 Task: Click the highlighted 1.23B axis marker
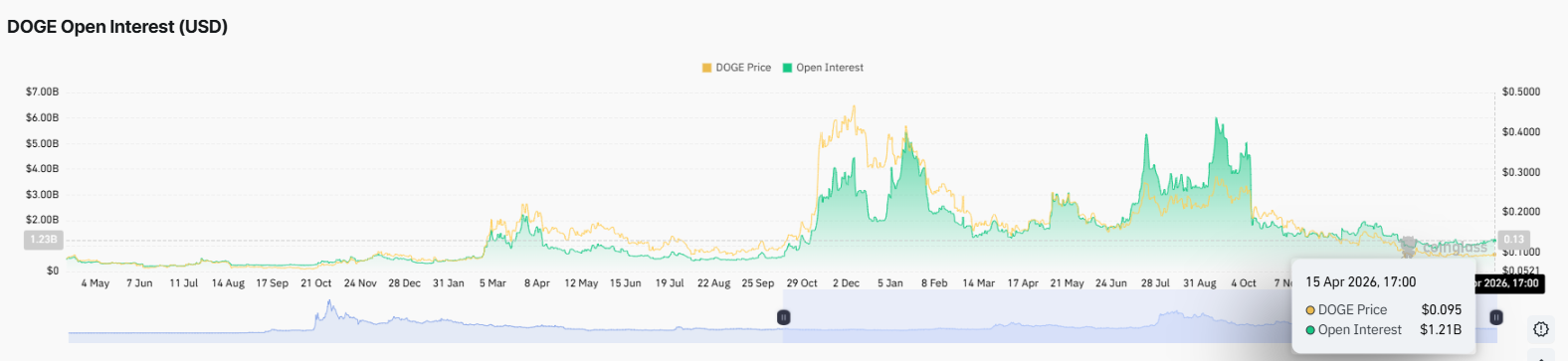click(x=43, y=240)
